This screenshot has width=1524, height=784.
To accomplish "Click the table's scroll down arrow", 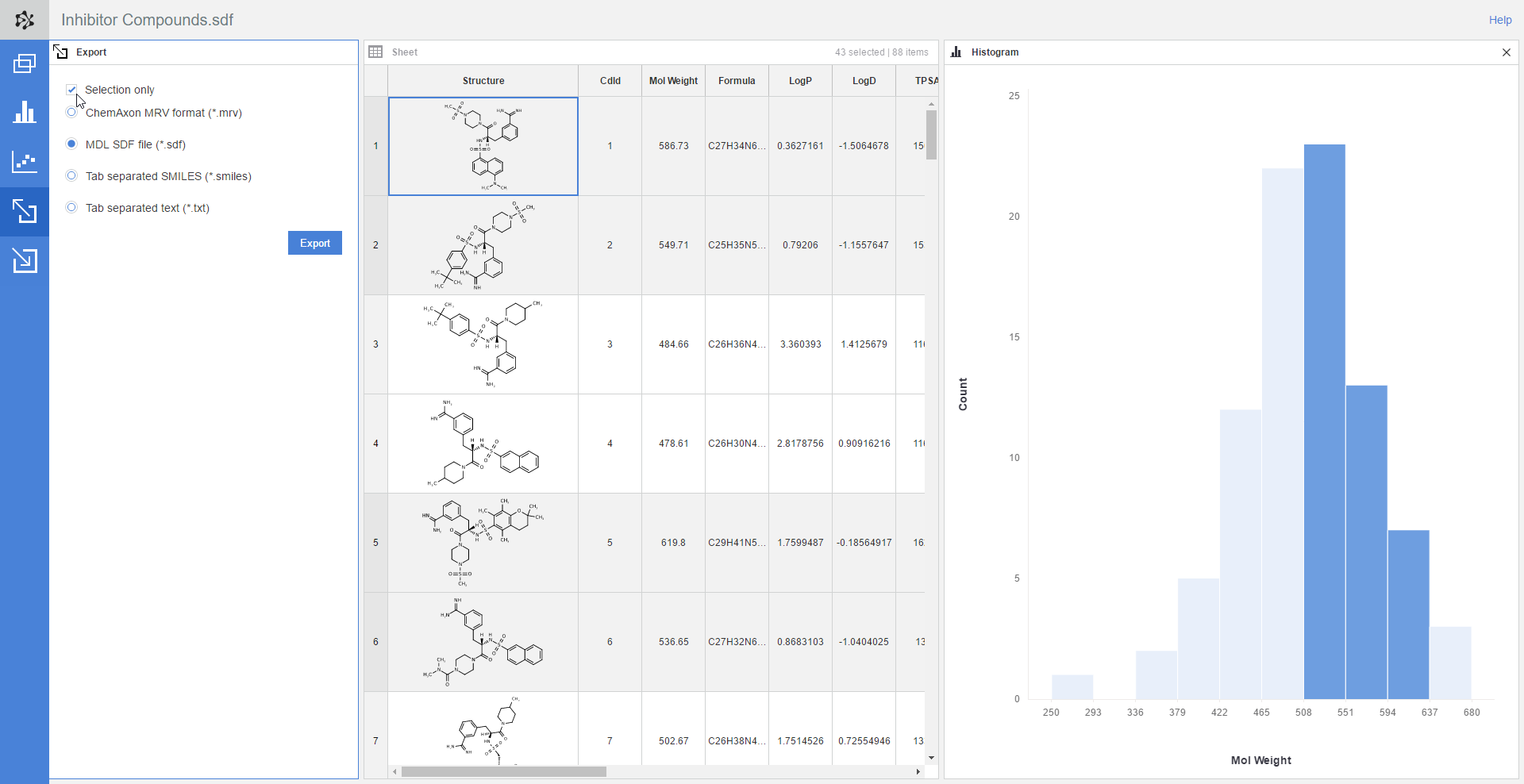I will (x=931, y=758).
